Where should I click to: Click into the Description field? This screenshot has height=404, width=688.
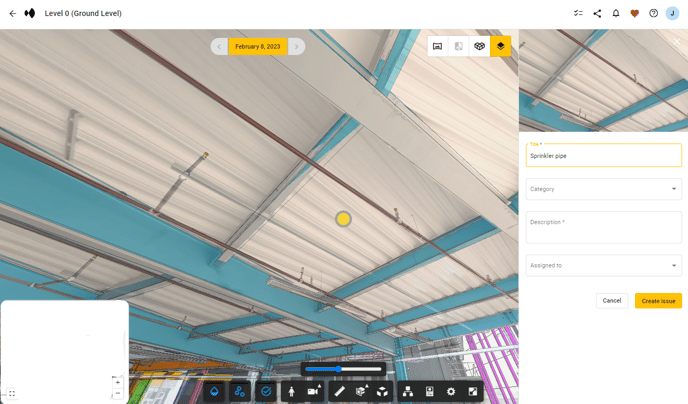point(604,227)
